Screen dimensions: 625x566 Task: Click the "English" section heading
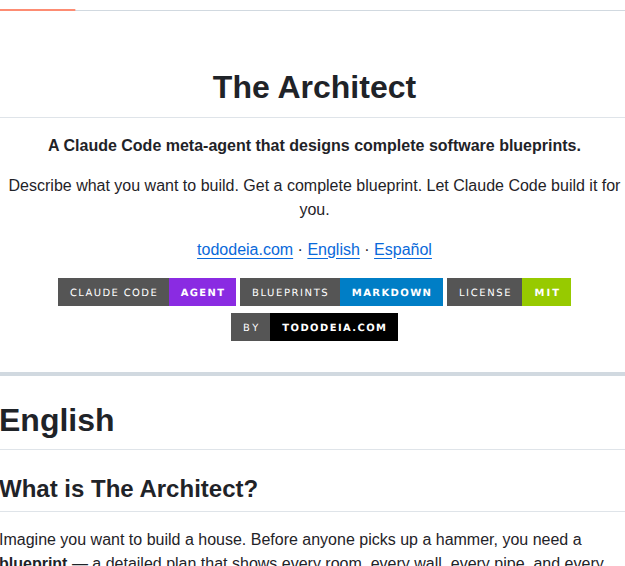57,420
